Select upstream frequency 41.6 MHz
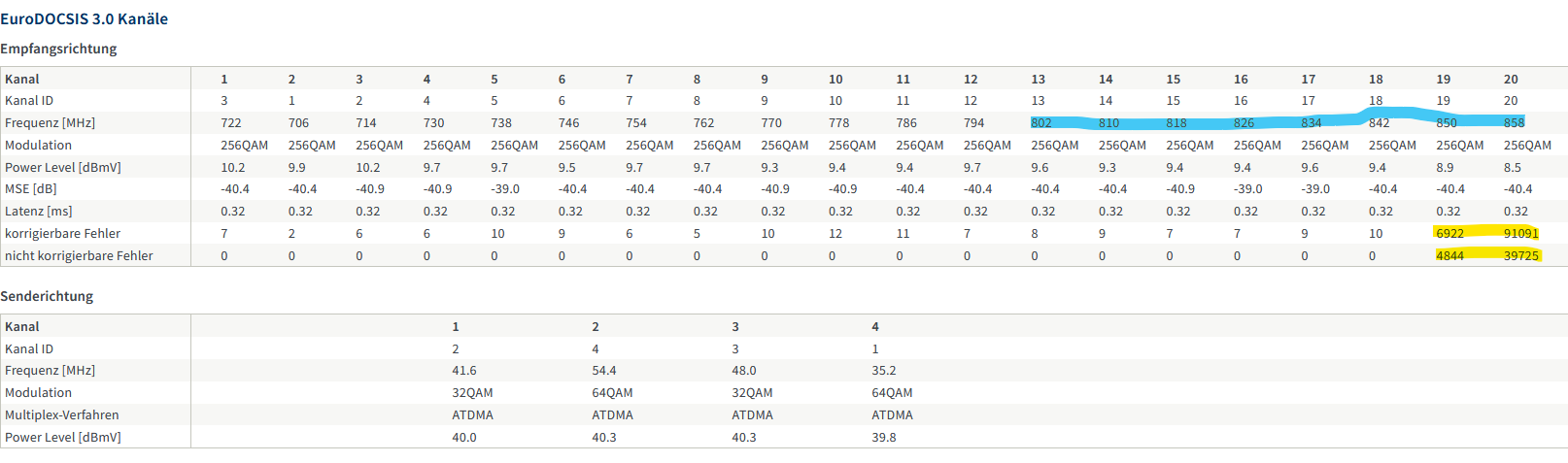The height and width of the screenshot is (463, 1568). (463, 370)
